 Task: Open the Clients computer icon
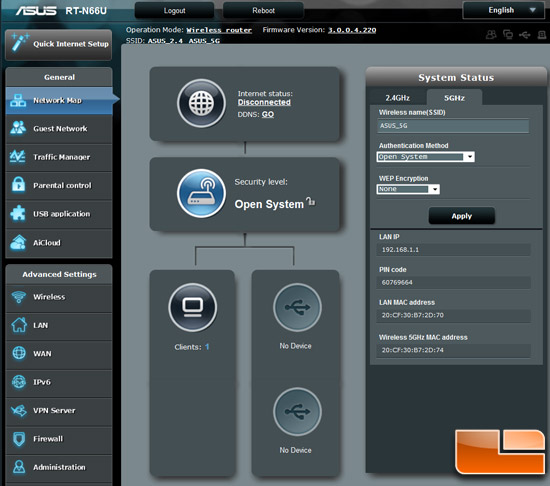click(x=193, y=307)
